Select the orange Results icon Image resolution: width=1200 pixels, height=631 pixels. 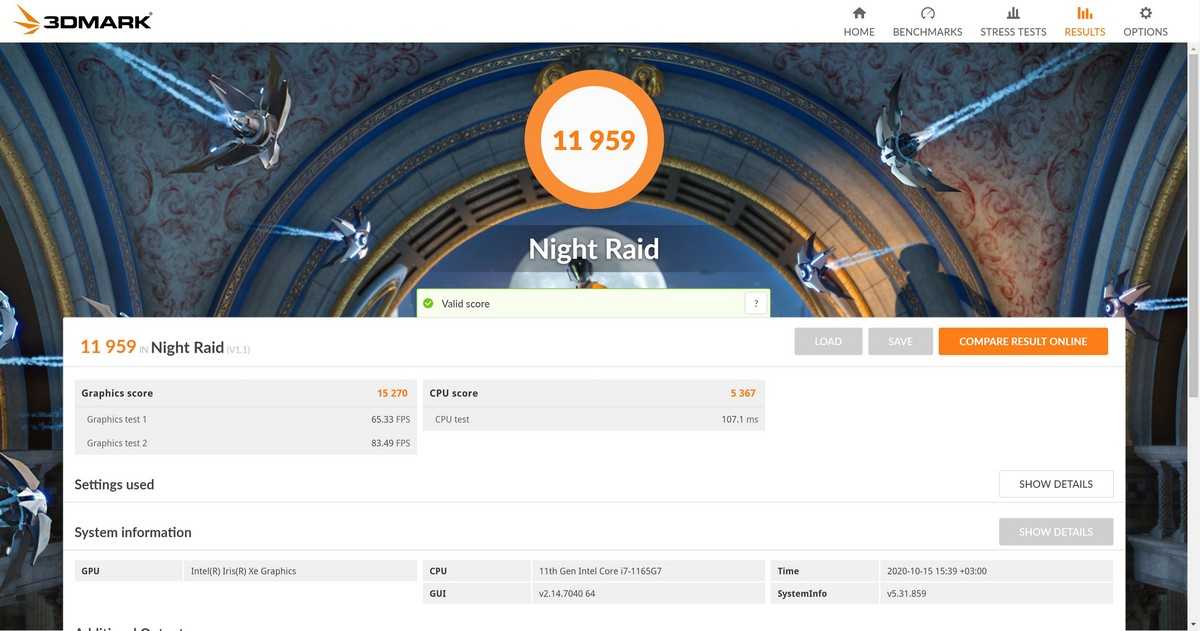click(x=1084, y=14)
